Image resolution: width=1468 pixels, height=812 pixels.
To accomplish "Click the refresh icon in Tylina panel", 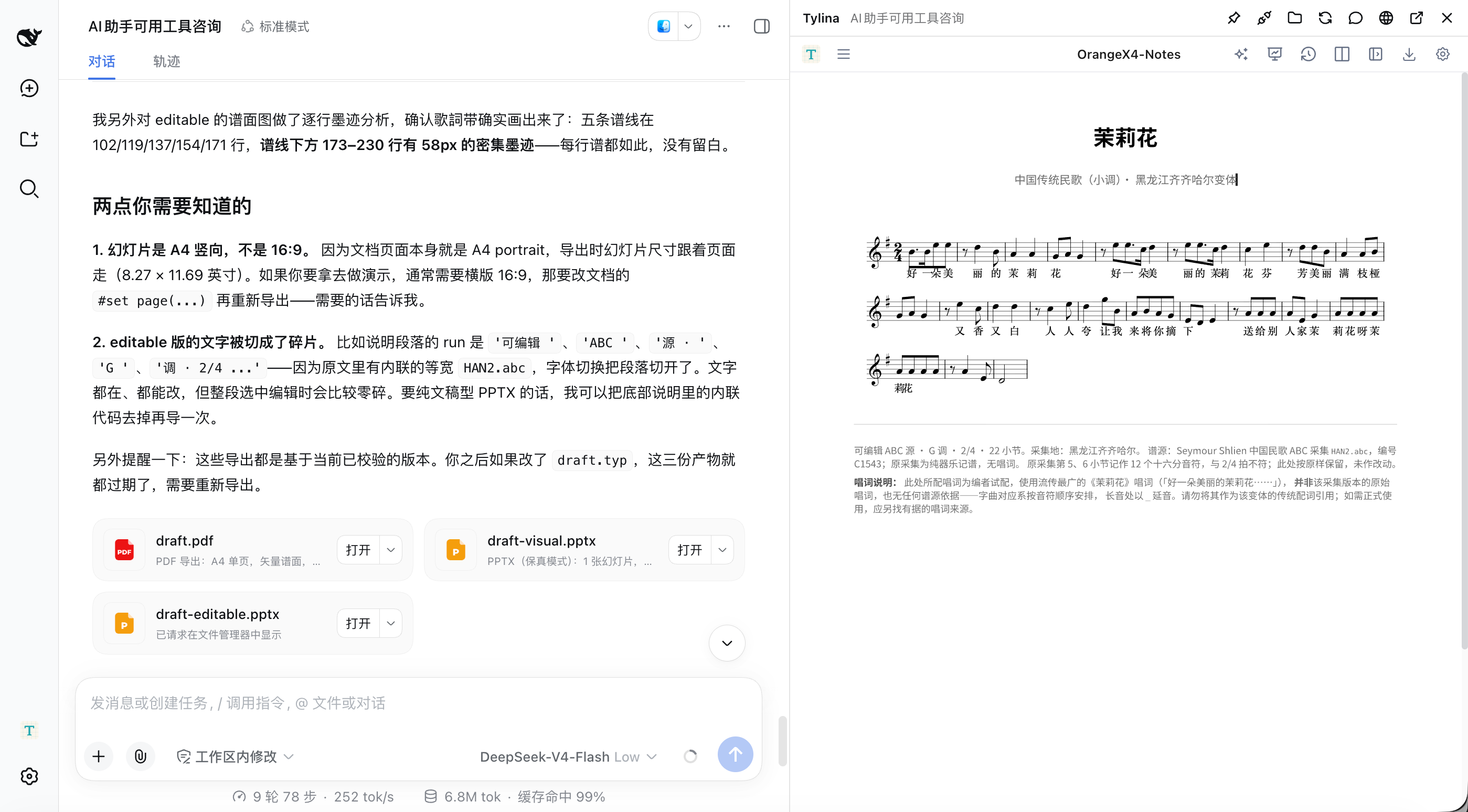I will pyautogui.click(x=1325, y=18).
